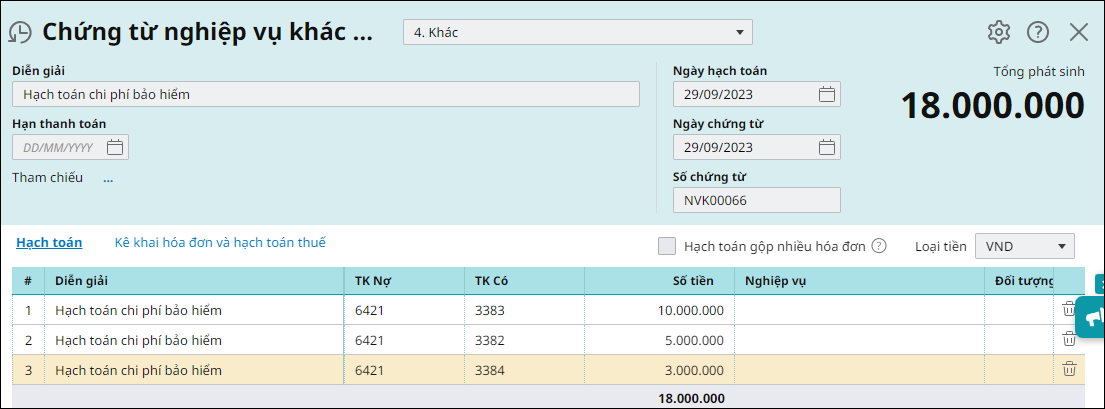Tick the Hạch toán gộp nhiều hóa đơn checkbox
The height and width of the screenshot is (409, 1105).
pyautogui.click(x=667, y=245)
